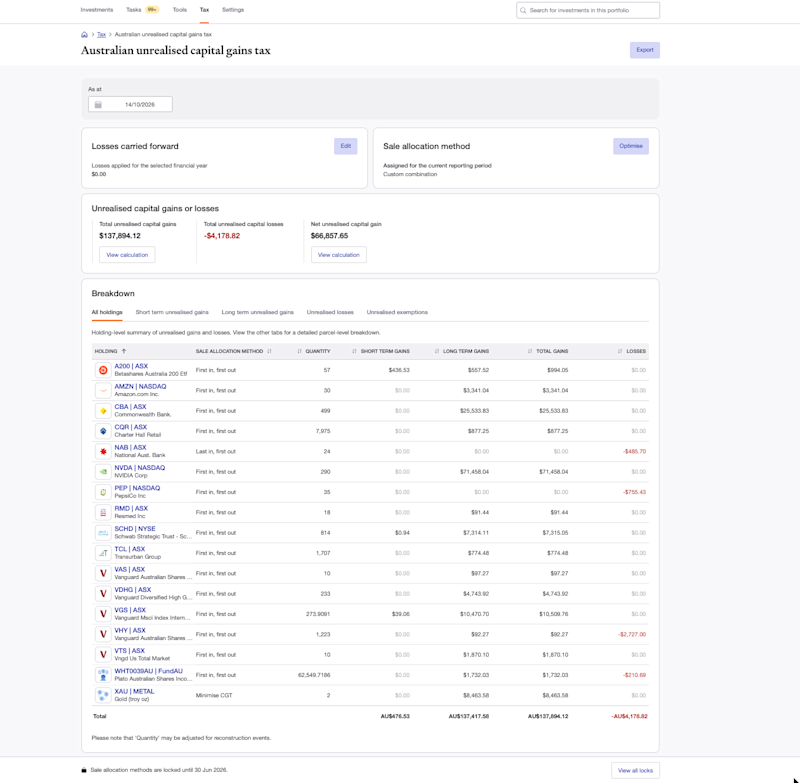This screenshot has height=783, width=800.
Task: Click the home breadcrumb icon
Action: point(84,35)
